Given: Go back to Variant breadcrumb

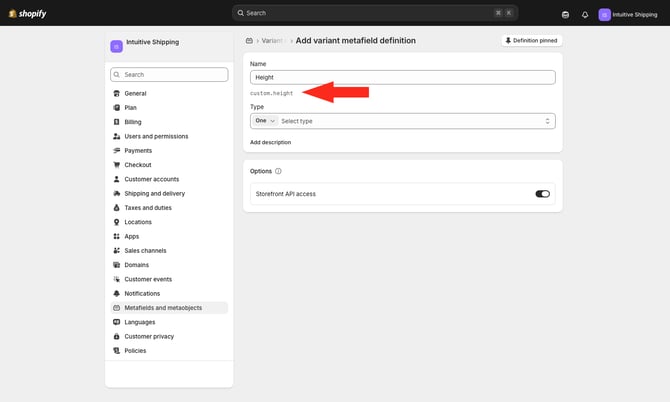Looking at the screenshot, I should [272, 41].
